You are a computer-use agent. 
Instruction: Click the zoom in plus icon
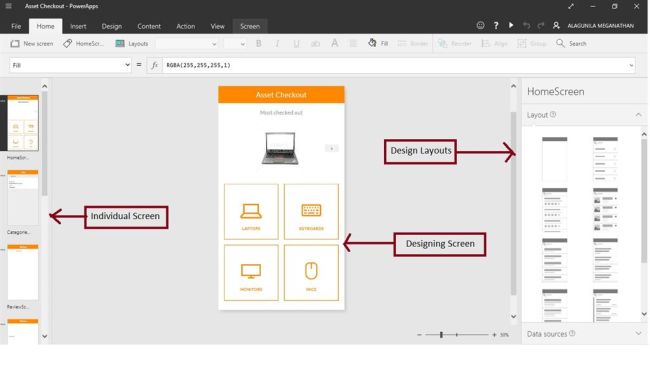(x=494, y=334)
